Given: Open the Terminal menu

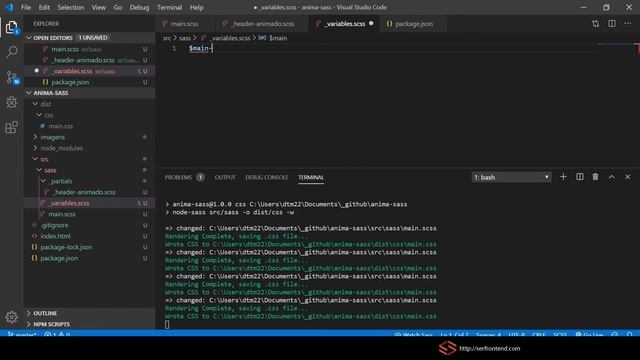Looking at the screenshot, I should click(169, 7).
